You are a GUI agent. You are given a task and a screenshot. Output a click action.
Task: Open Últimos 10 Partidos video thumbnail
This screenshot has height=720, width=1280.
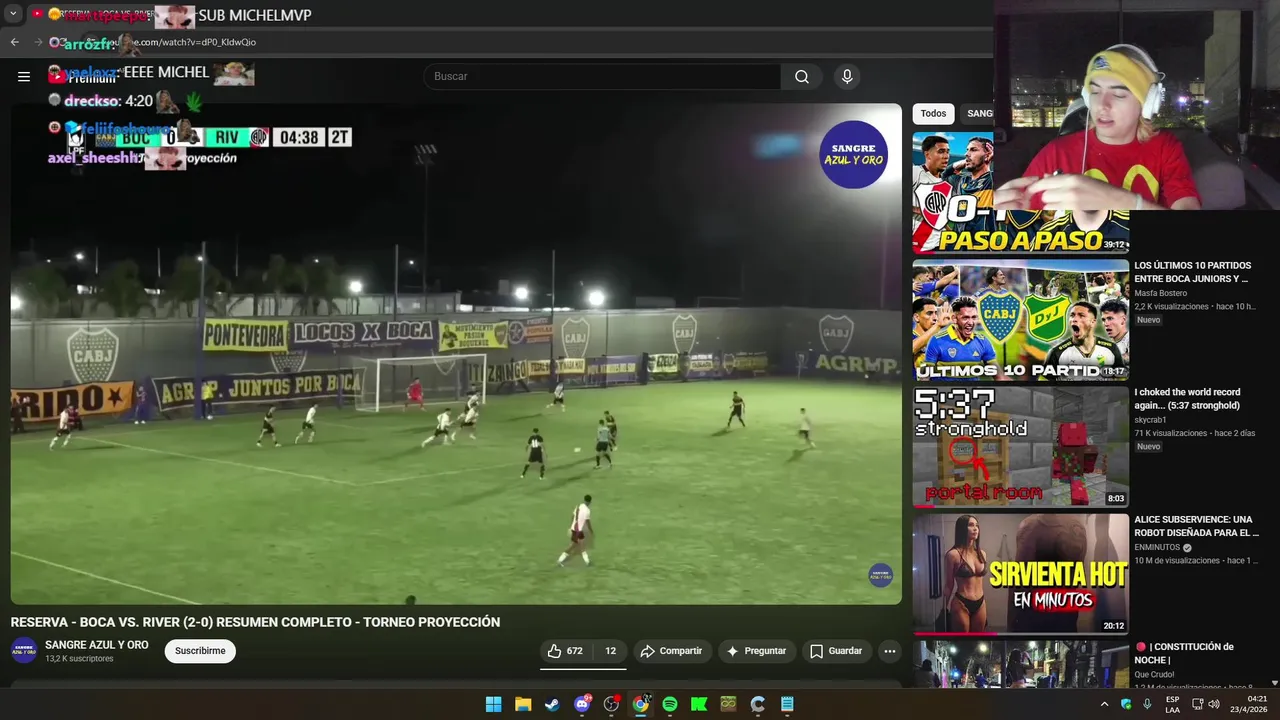(1020, 320)
